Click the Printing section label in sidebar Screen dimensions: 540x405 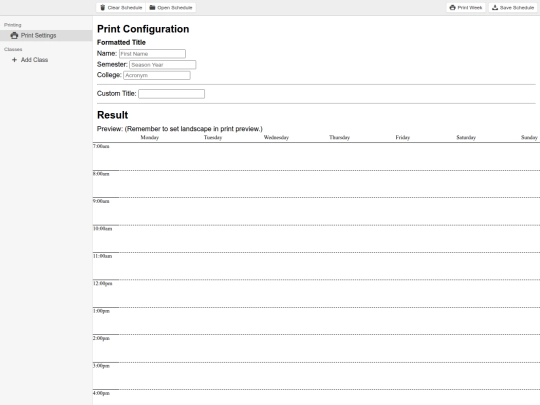tap(13, 25)
